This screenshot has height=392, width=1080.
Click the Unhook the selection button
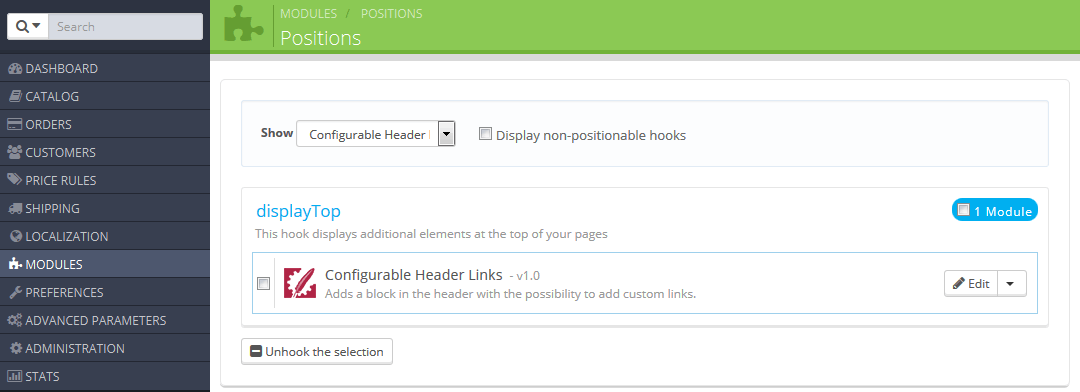point(317,351)
